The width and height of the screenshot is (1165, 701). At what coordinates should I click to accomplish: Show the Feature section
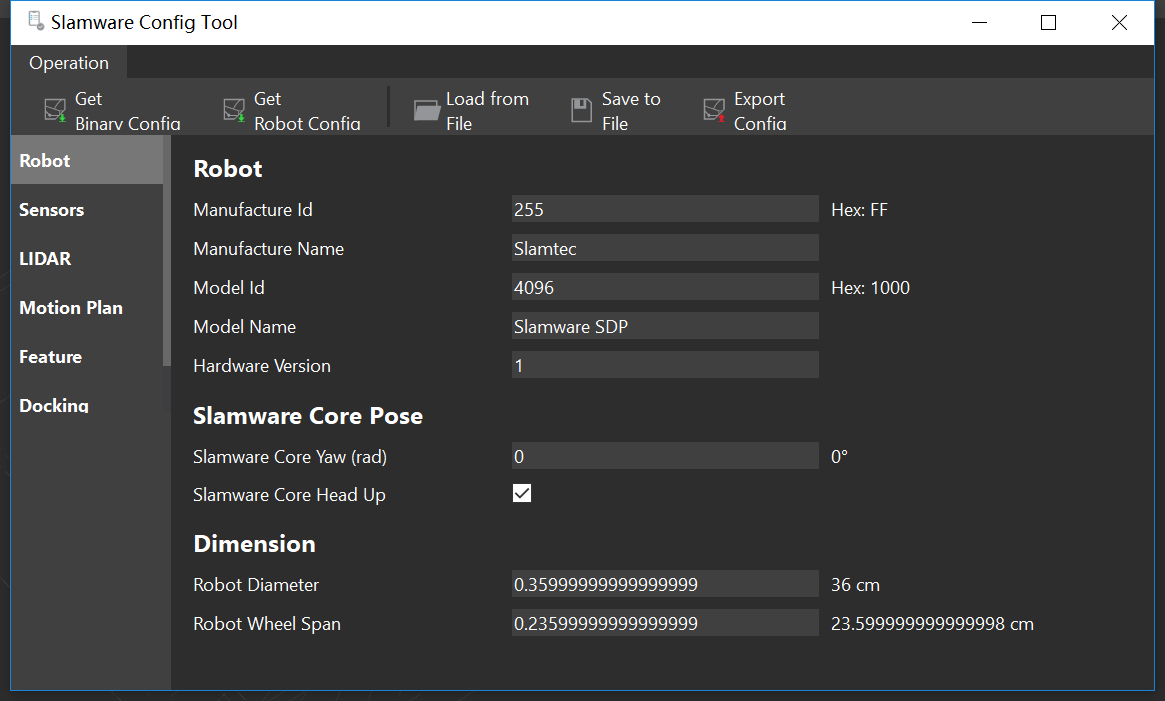(87, 357)
